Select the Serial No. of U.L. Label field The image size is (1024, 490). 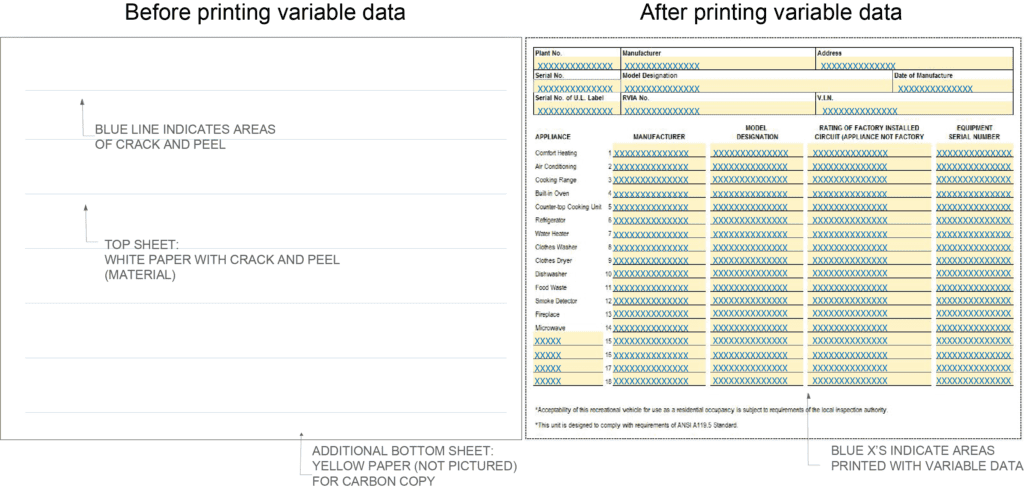point(576,111)
